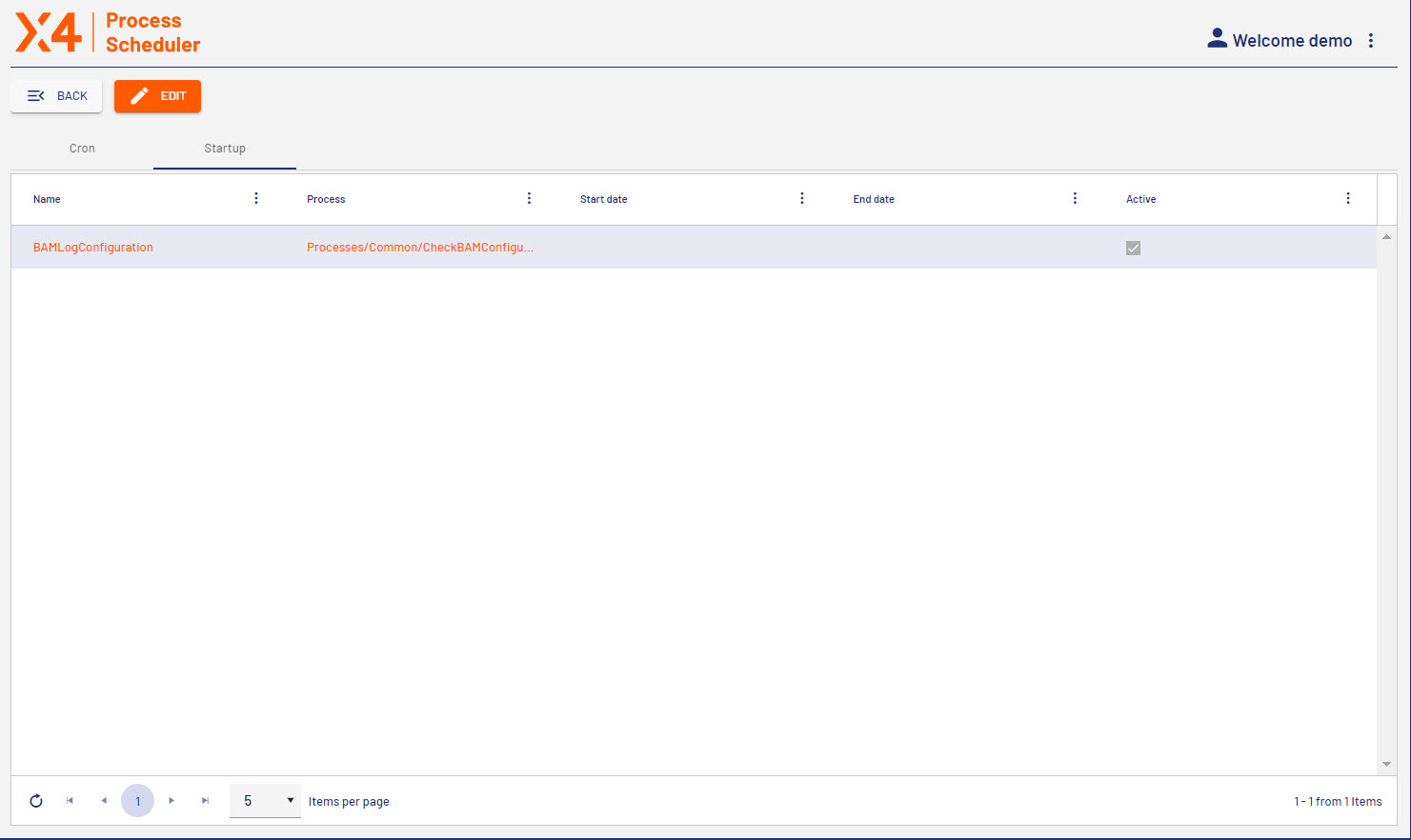Open the Processes/Common/CheckBAMConfigu process link
Screen dimensions: 1411x840
421,247
